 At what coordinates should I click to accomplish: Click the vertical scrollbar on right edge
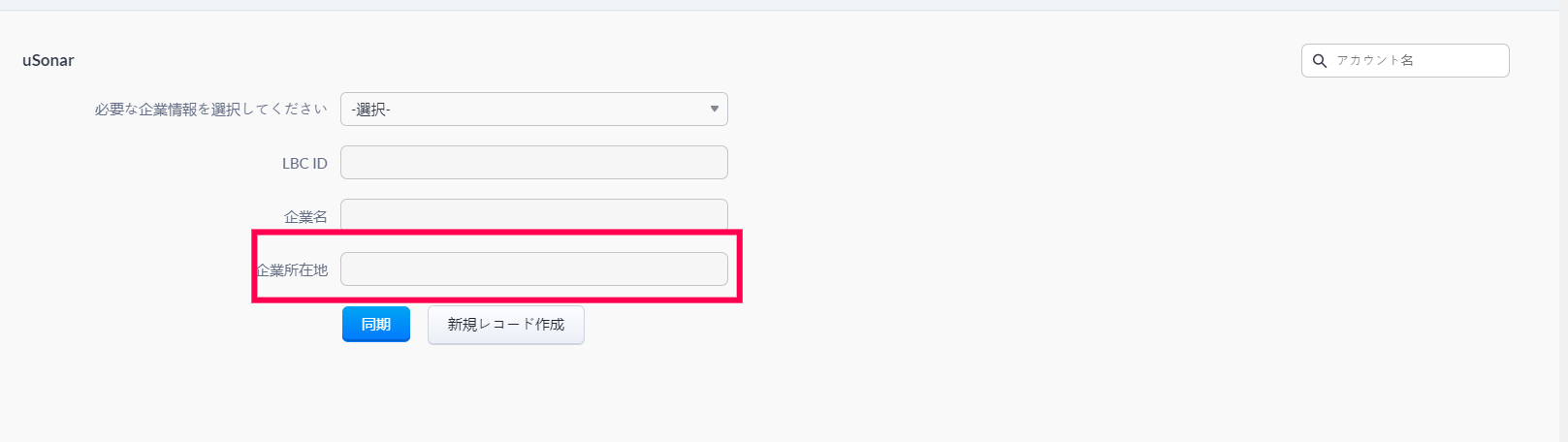click(x=1562, y=223)
